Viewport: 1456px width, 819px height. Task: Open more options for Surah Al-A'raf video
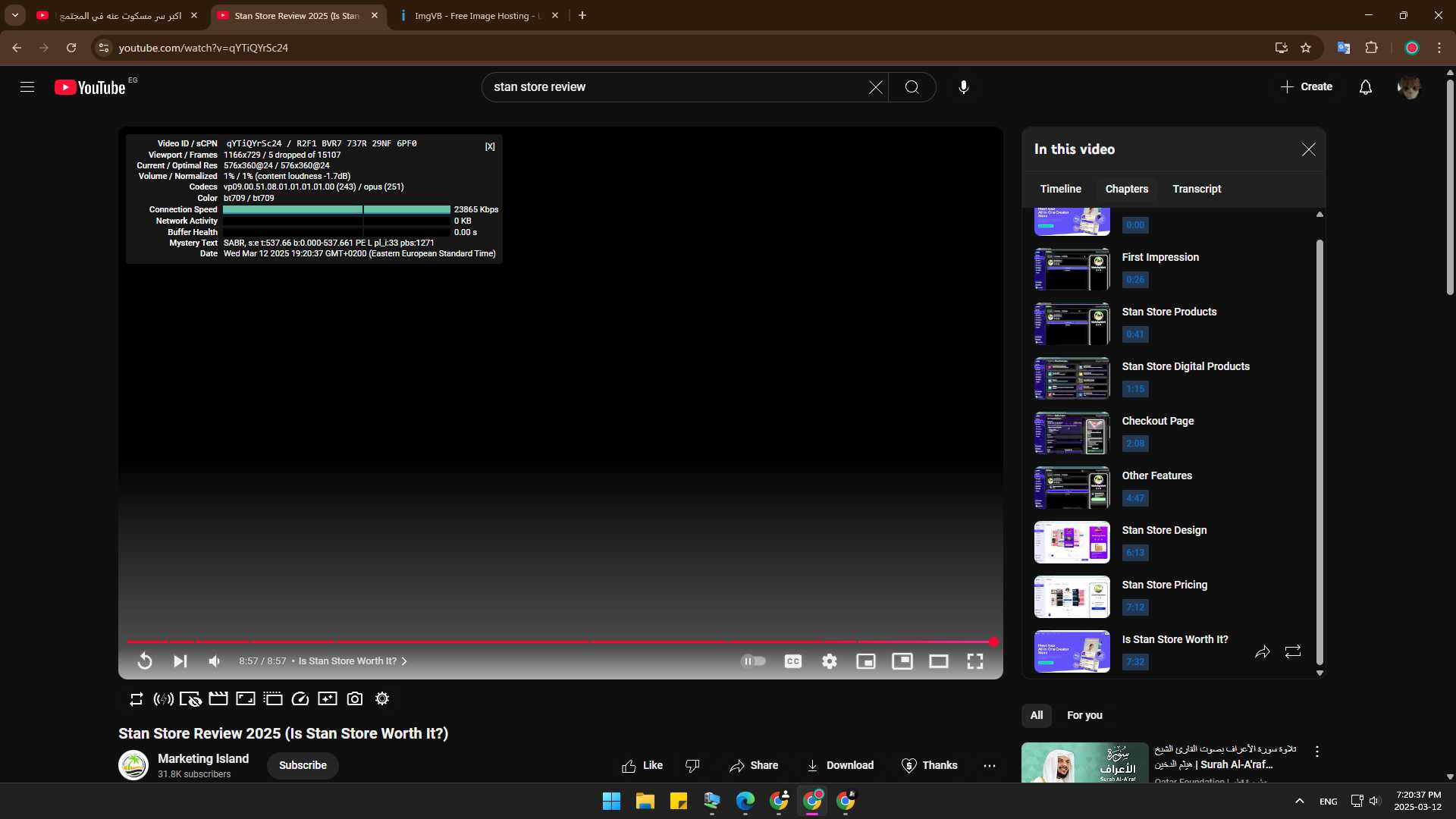1316,752
